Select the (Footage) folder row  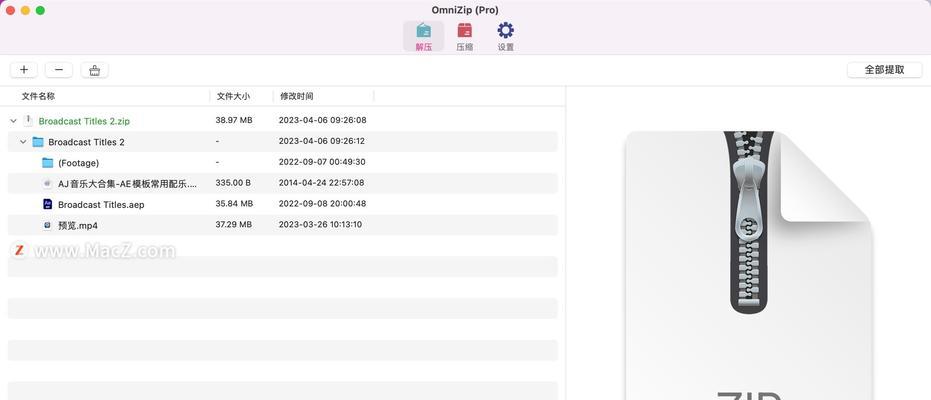(x=283, y=163)
